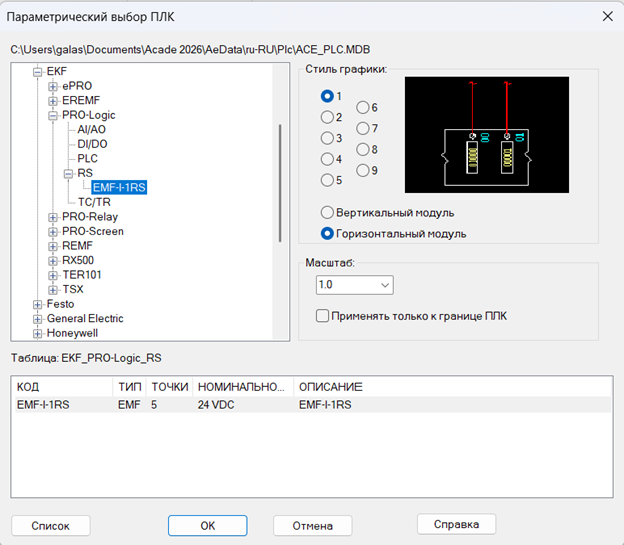The width and height of the screenshot is (624, 545).
Task: Expand the Honeywell tree node
Action: 37,334
